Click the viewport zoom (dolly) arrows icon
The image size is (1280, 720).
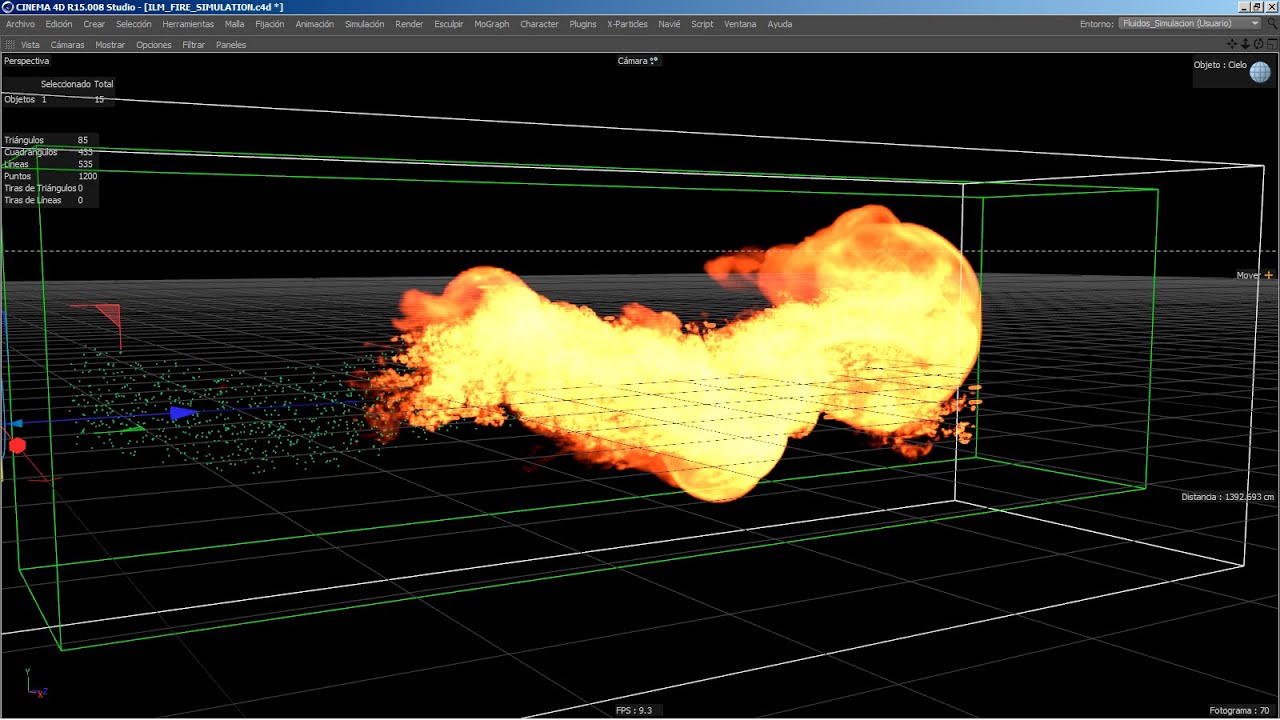click(x=1245, y=44)
